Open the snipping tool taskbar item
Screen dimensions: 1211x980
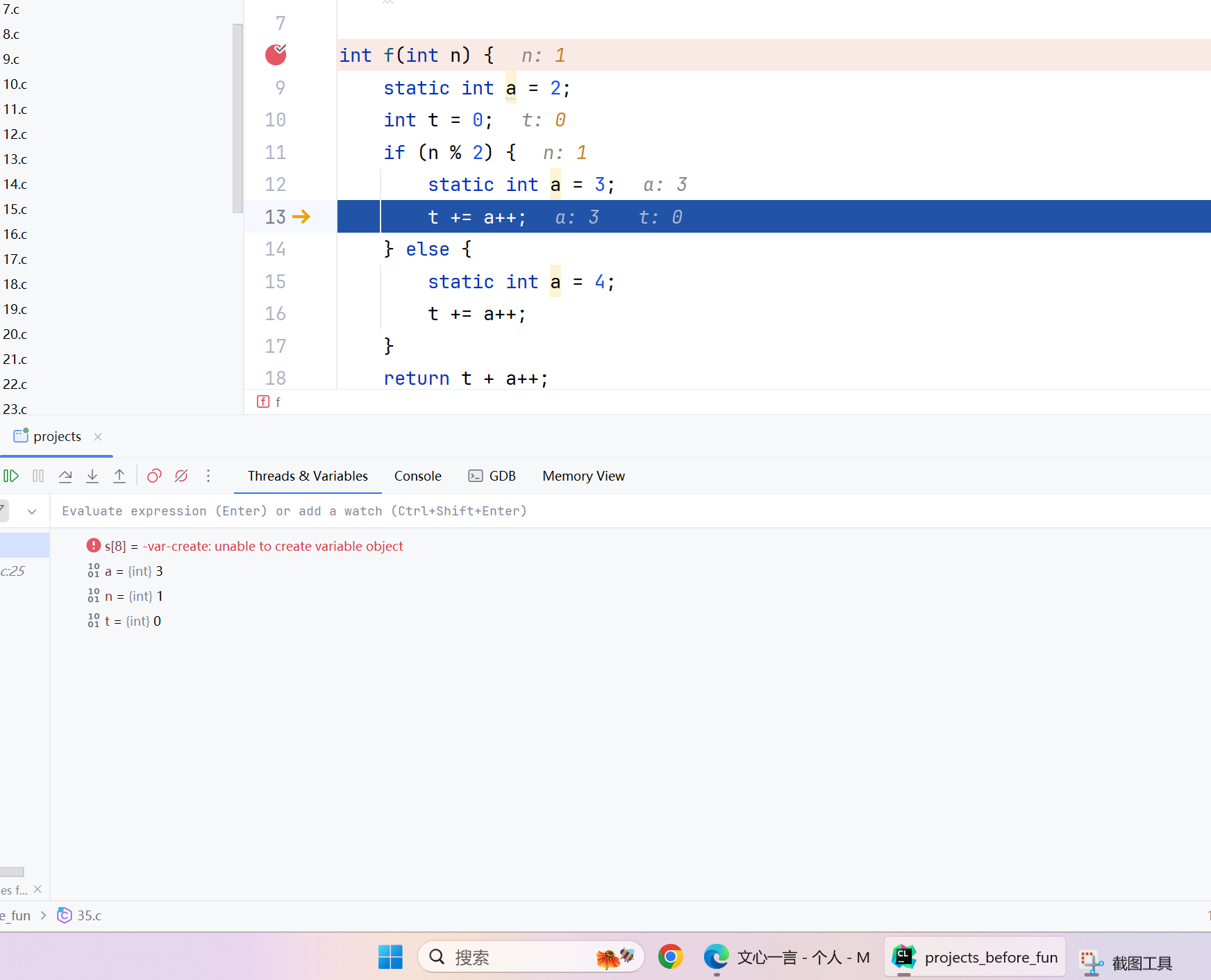tap(1126, 961)
